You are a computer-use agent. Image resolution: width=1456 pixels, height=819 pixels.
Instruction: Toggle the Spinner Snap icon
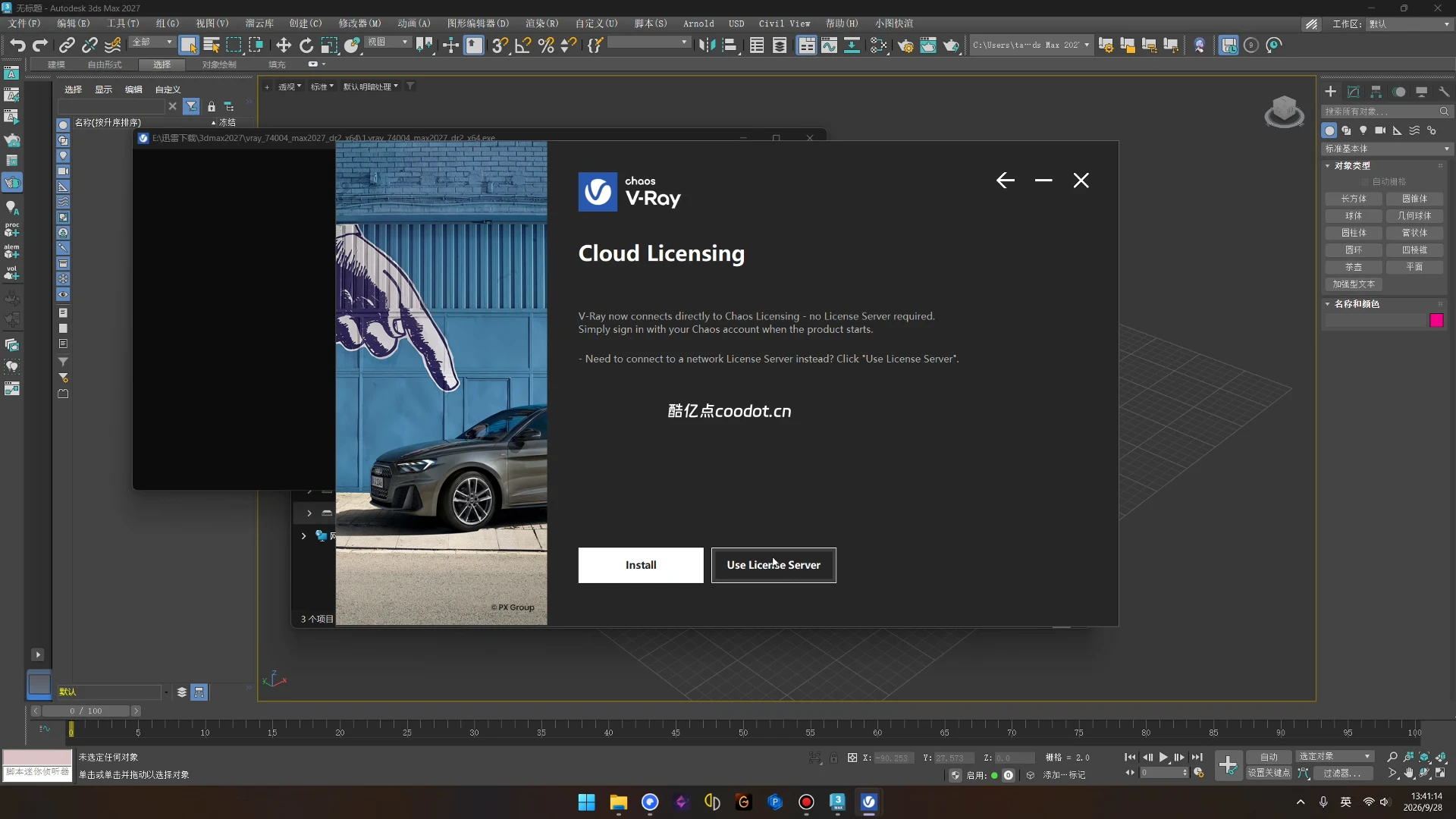tap(569, 45)
